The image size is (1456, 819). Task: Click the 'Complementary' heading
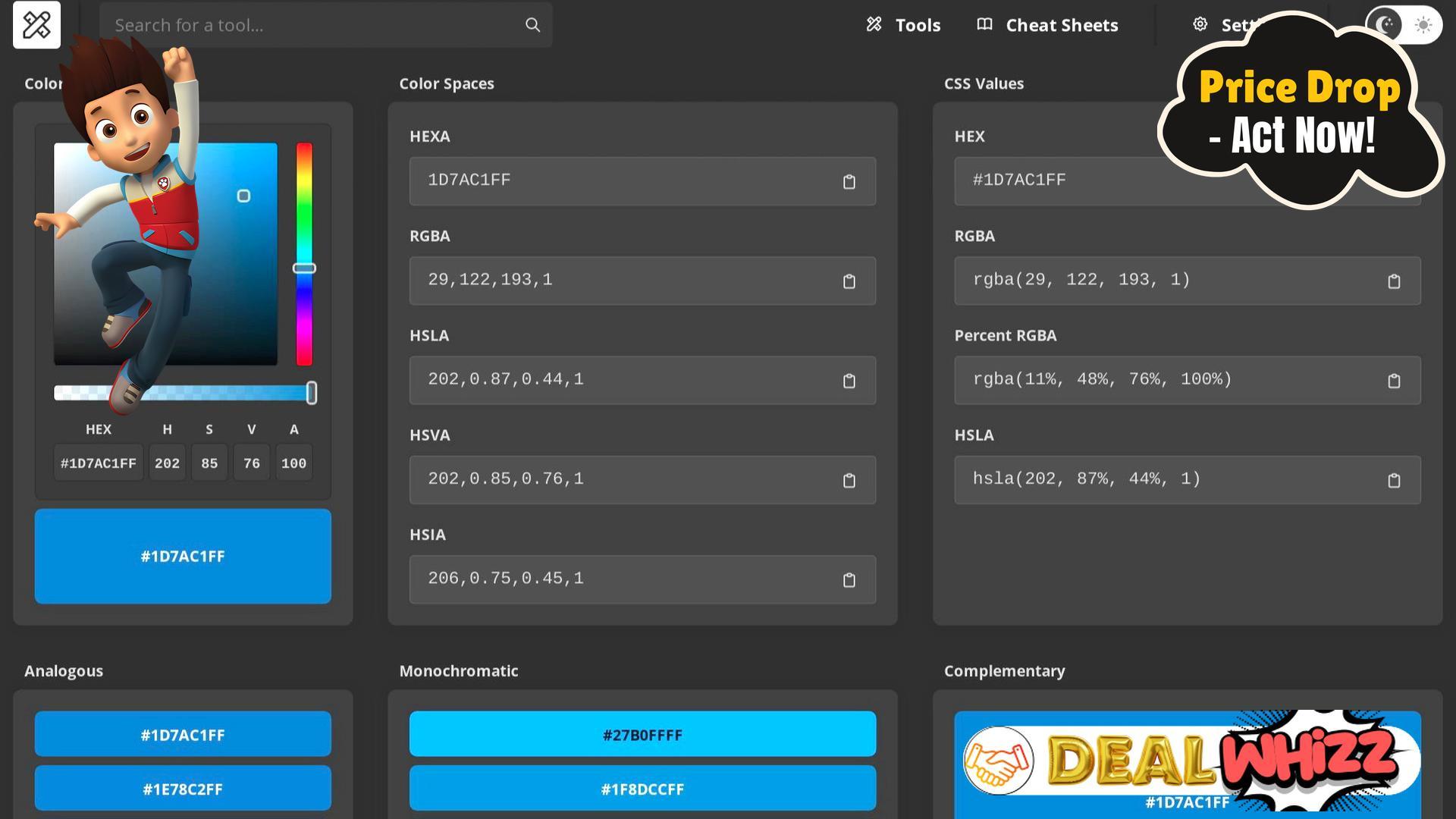[x=1004, y=670]
